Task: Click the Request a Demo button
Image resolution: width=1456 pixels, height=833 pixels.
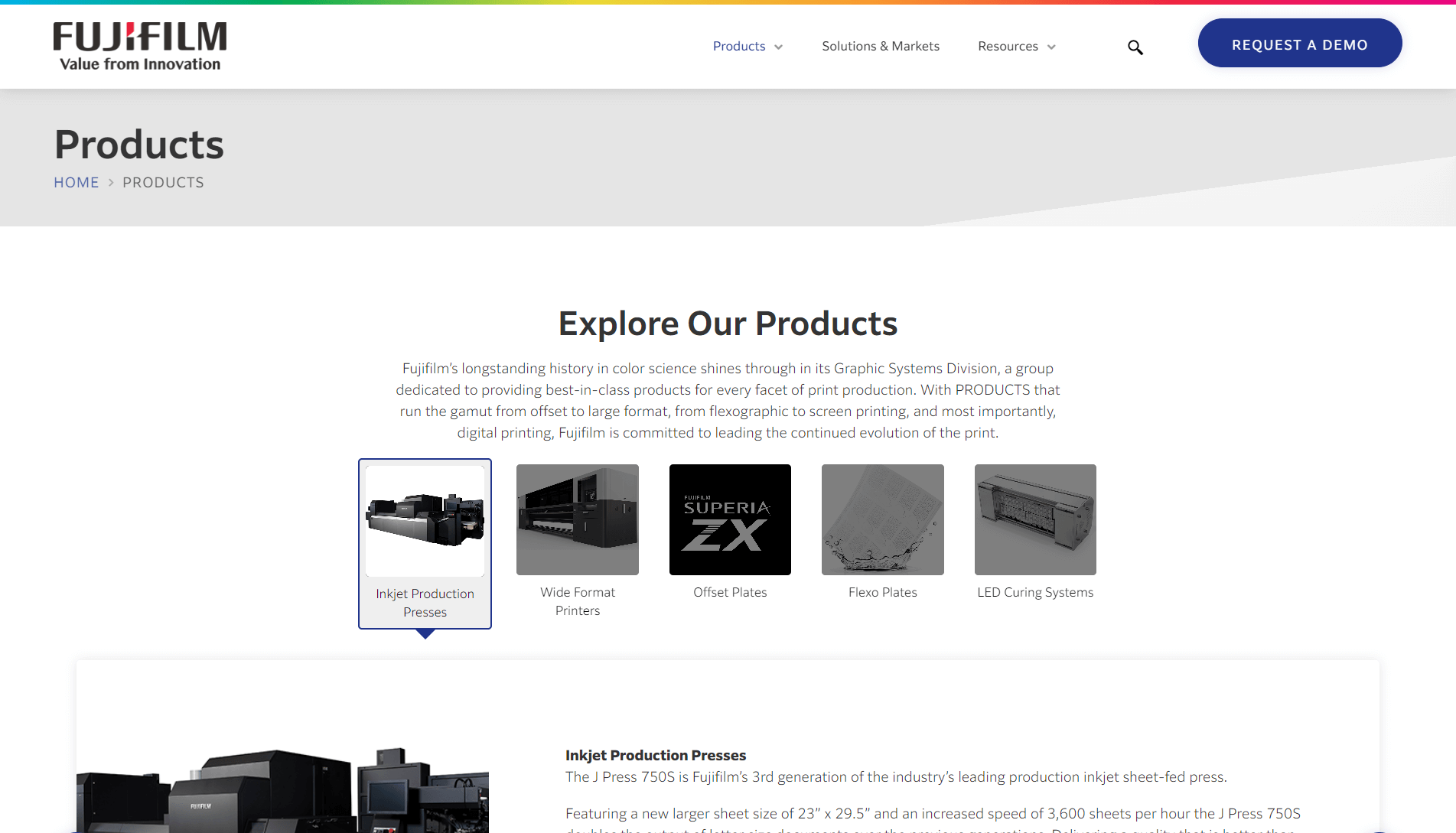Action: tap(1300, 44)
